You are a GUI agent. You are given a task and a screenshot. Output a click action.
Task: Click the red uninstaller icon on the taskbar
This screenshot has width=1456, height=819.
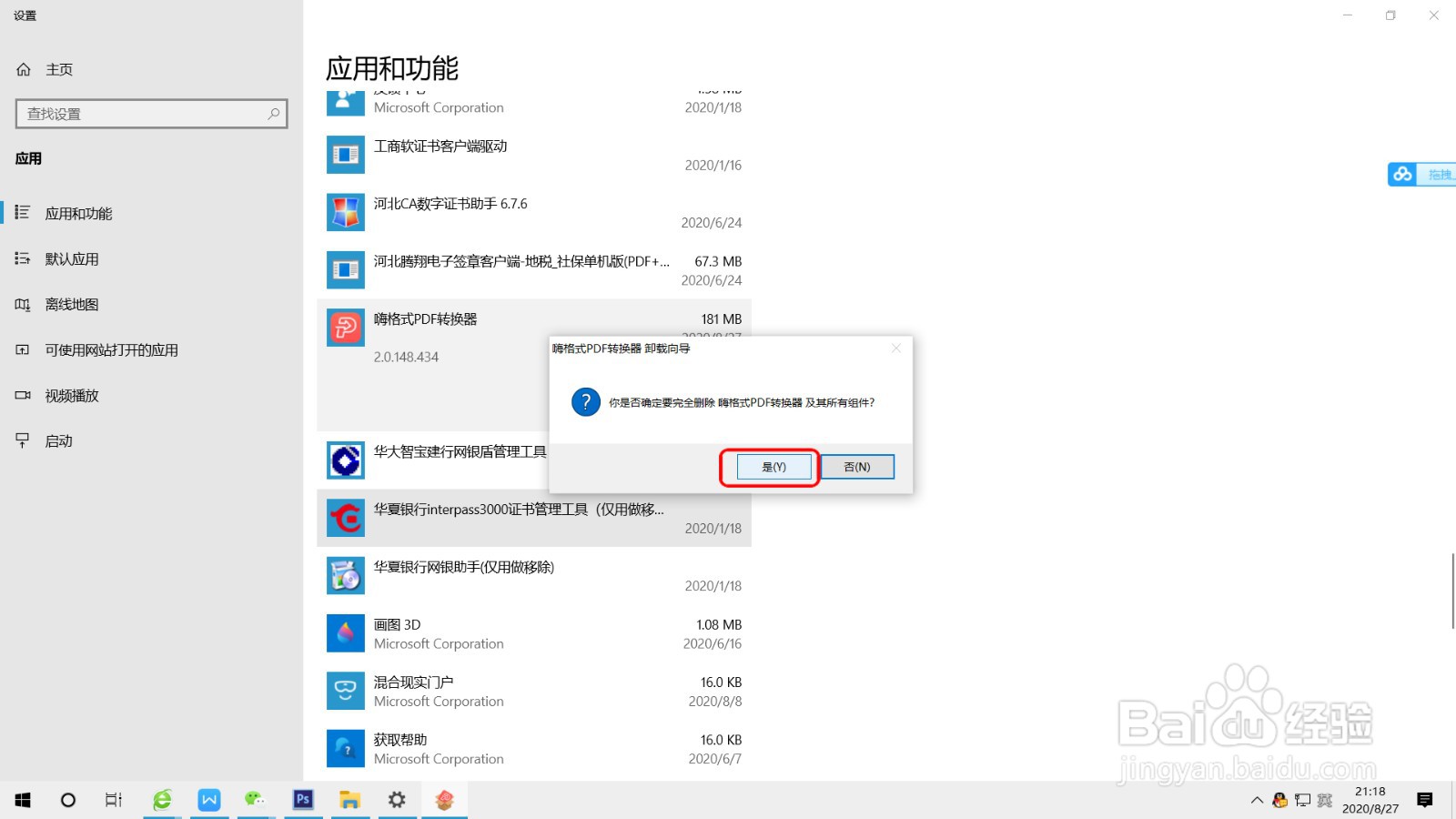[x=444, y=800]
